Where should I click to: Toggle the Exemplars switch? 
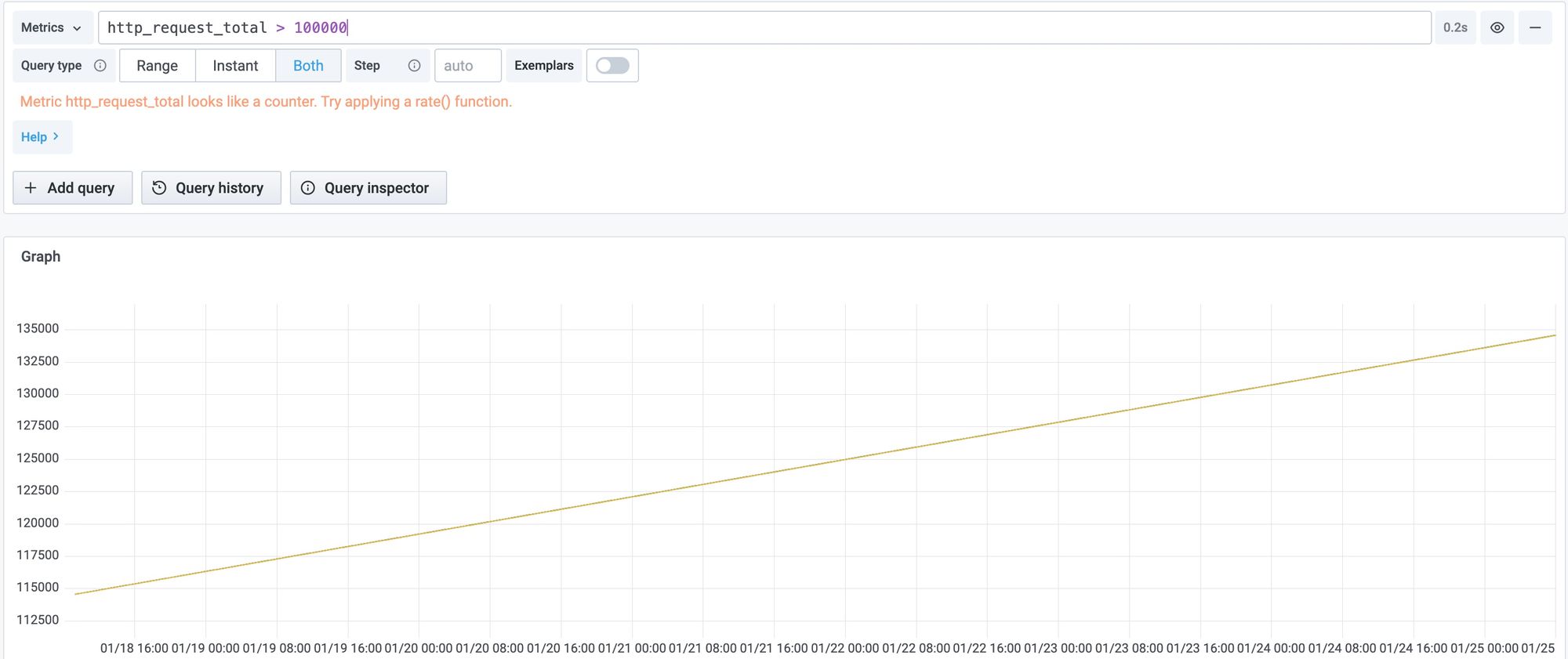tap(612, 66)
